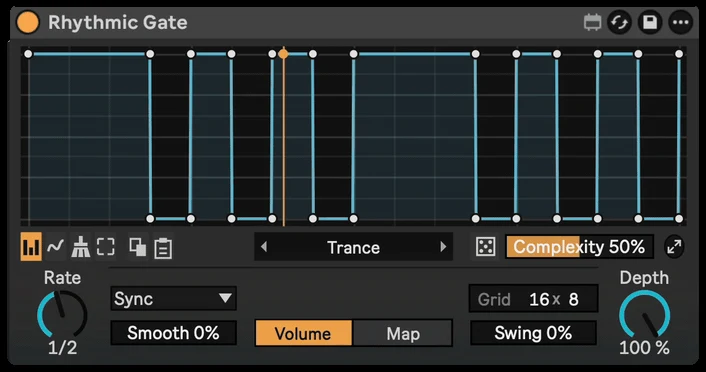Randomize the pattern with dice icon
Image resolution: width=706 pixels, height=372 pixels.
click(x=485, y=247)
